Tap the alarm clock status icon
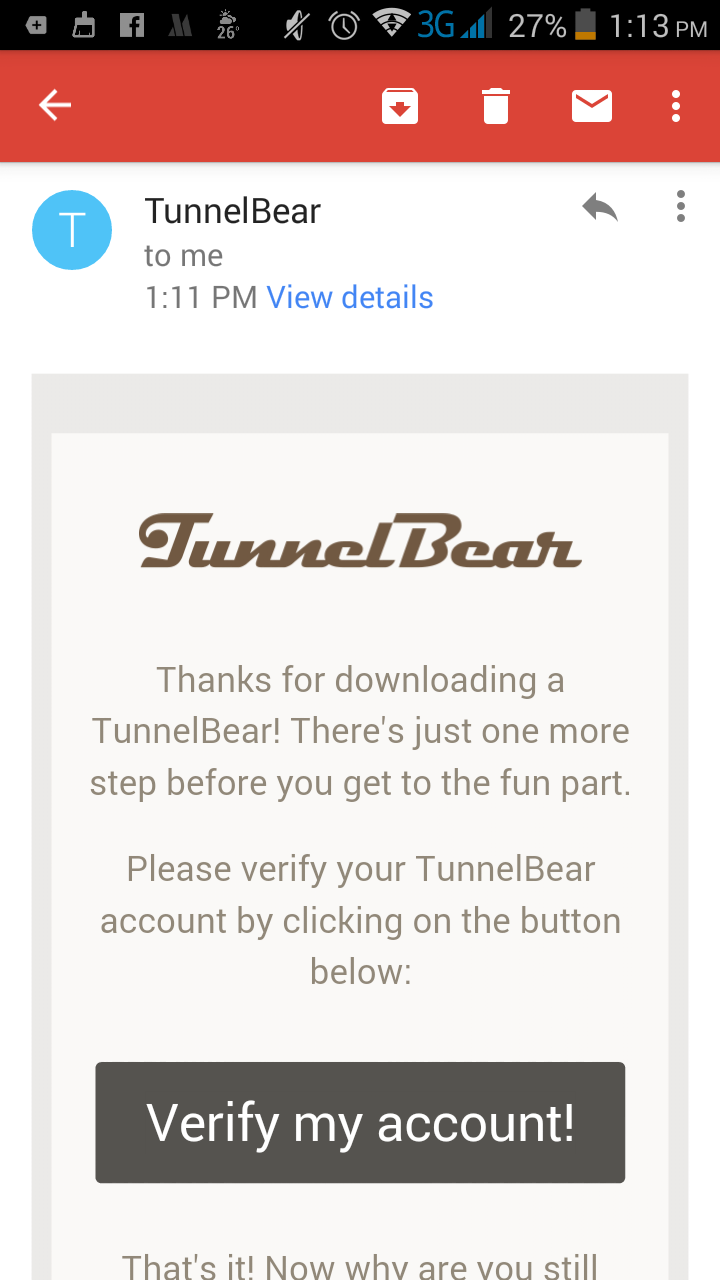This screenshot has width=720, height=1280. pos(344,26)
